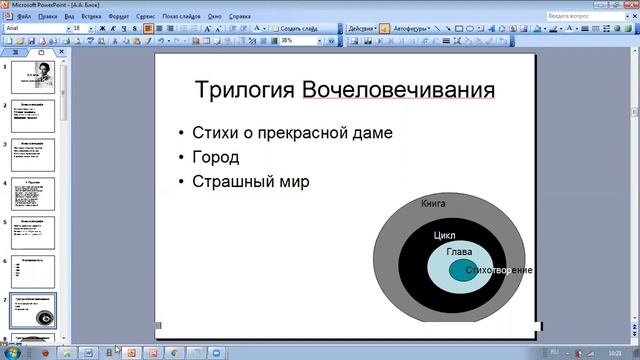The width and height of the screenshot is (640, 360).
Task: Open the font size dropdown
Action: coord(91,28)
